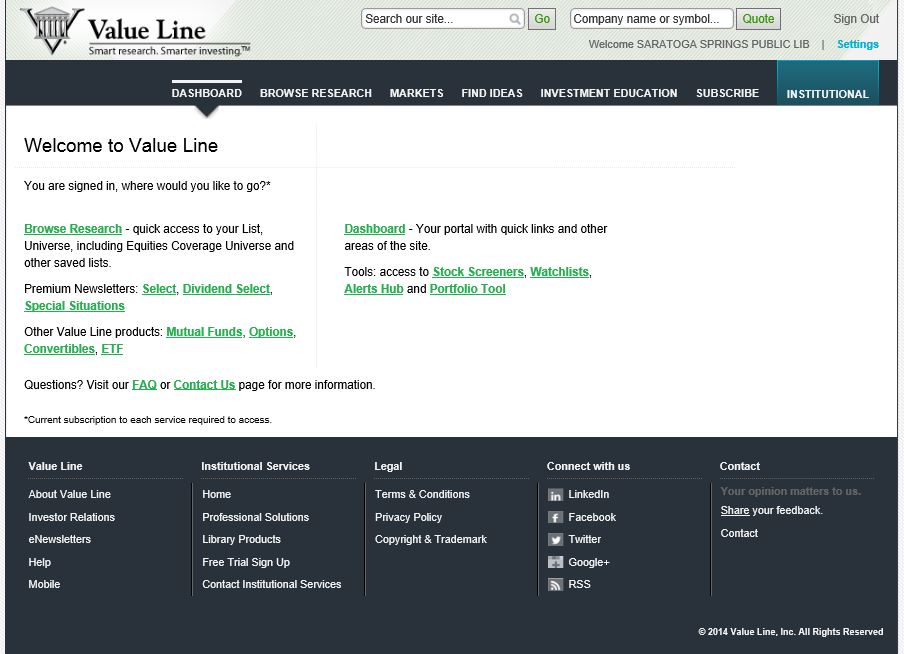Click the Facebook text link
This screenshot has width=904, height=654.
pos(592,517)
